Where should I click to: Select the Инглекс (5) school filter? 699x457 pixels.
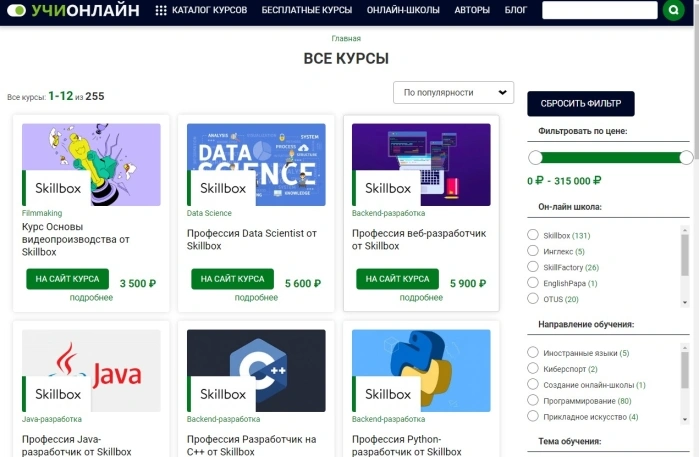[533, 251]
